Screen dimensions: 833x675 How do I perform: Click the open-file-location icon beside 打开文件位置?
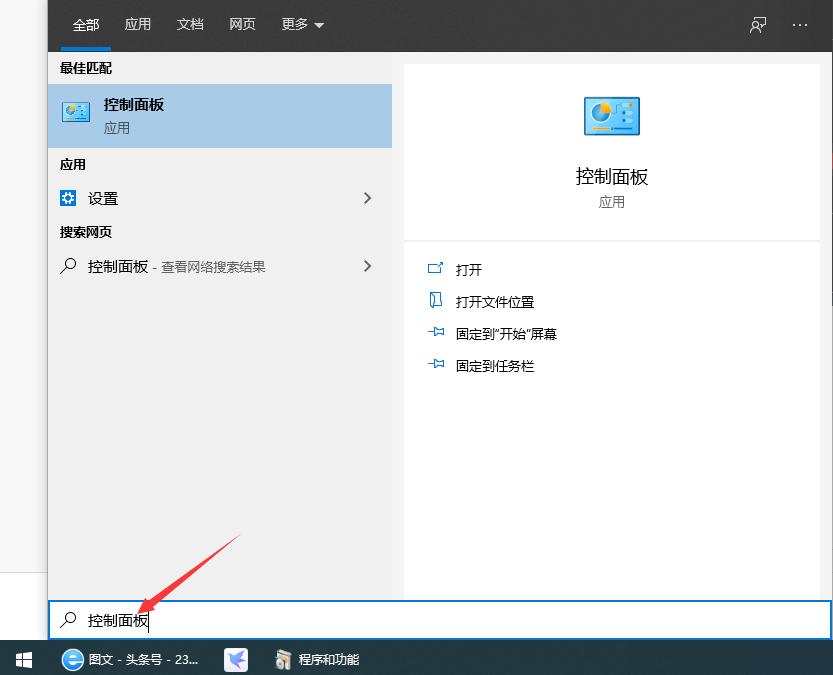tap(436, 301)
